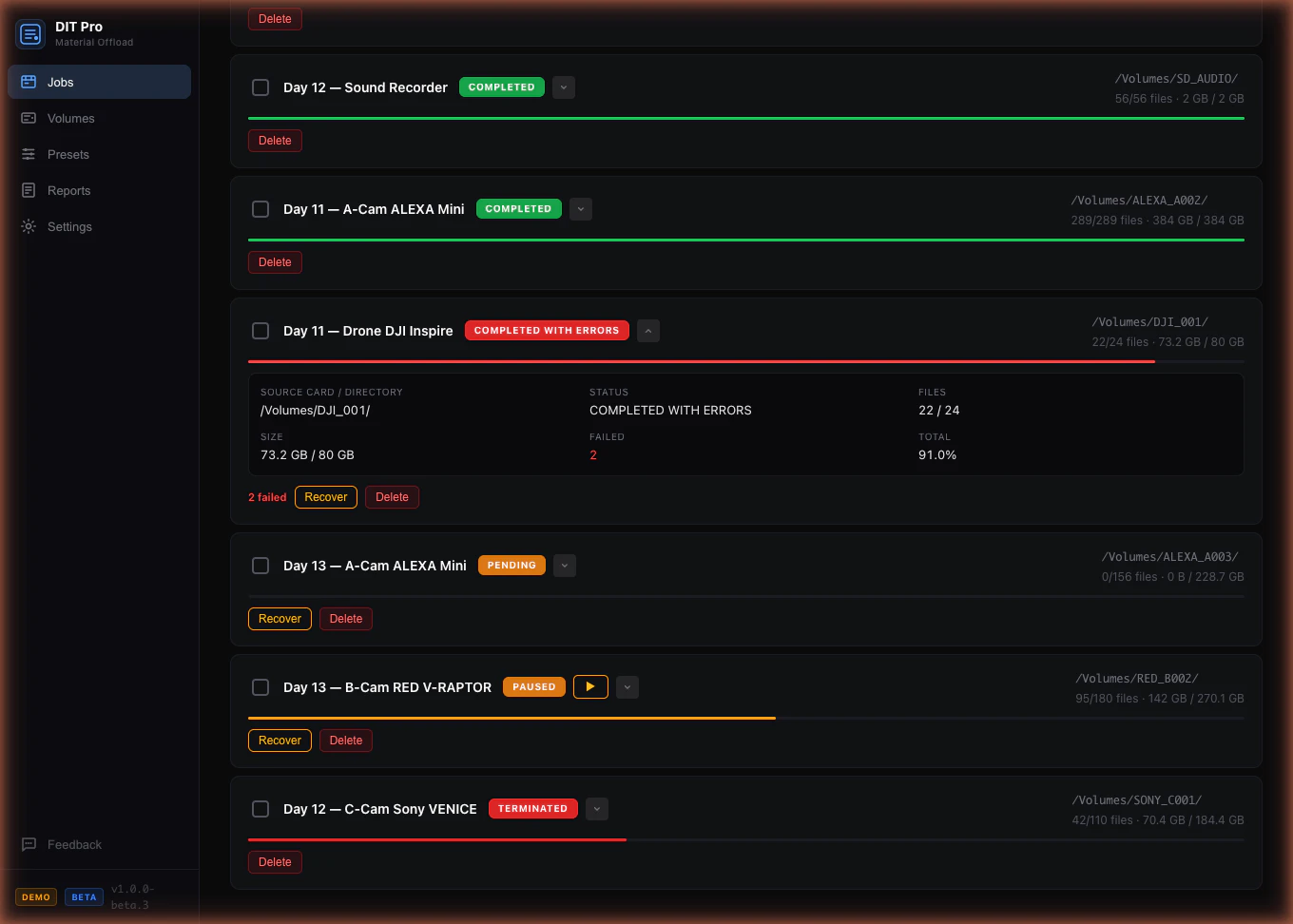The image size is (1293, 924).
Task: Collapse the Drone DJI Inspire details panel
Action: (648, 331)
